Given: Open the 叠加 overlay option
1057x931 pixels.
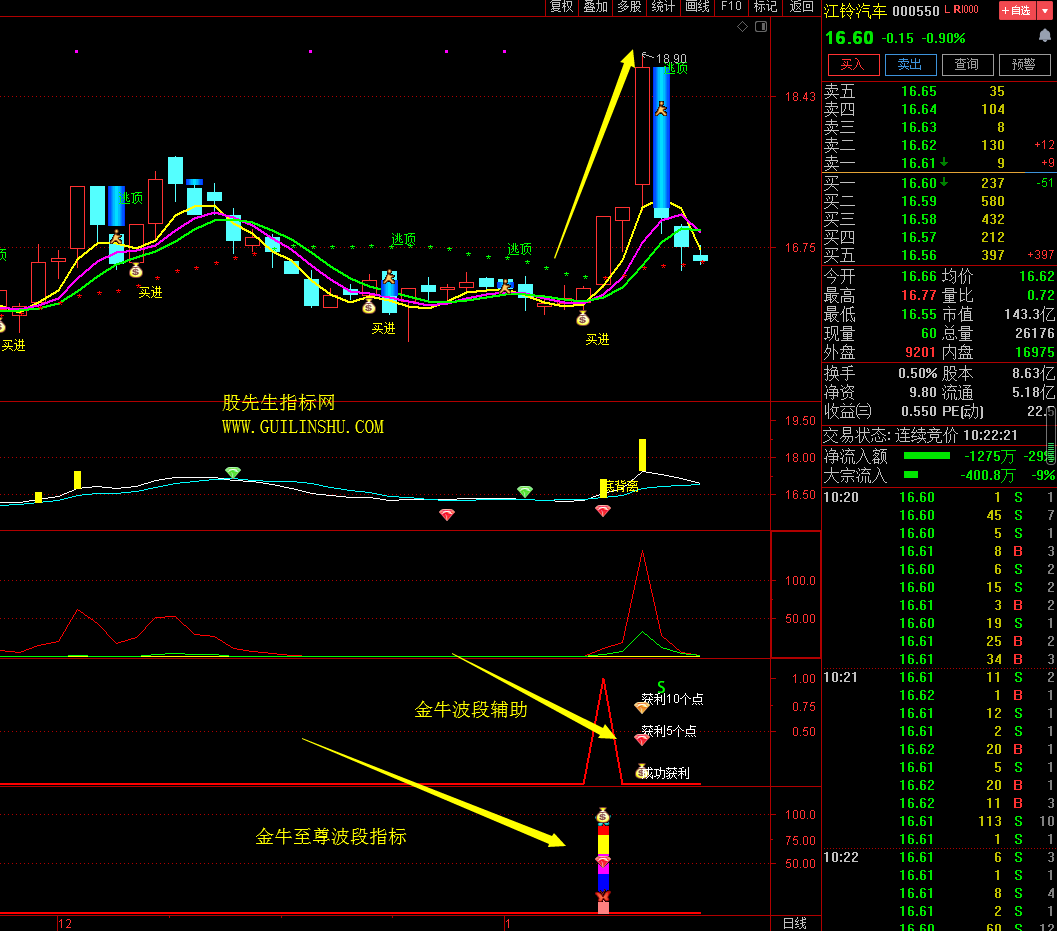Looking at the screenshot, I should (595, 7).
